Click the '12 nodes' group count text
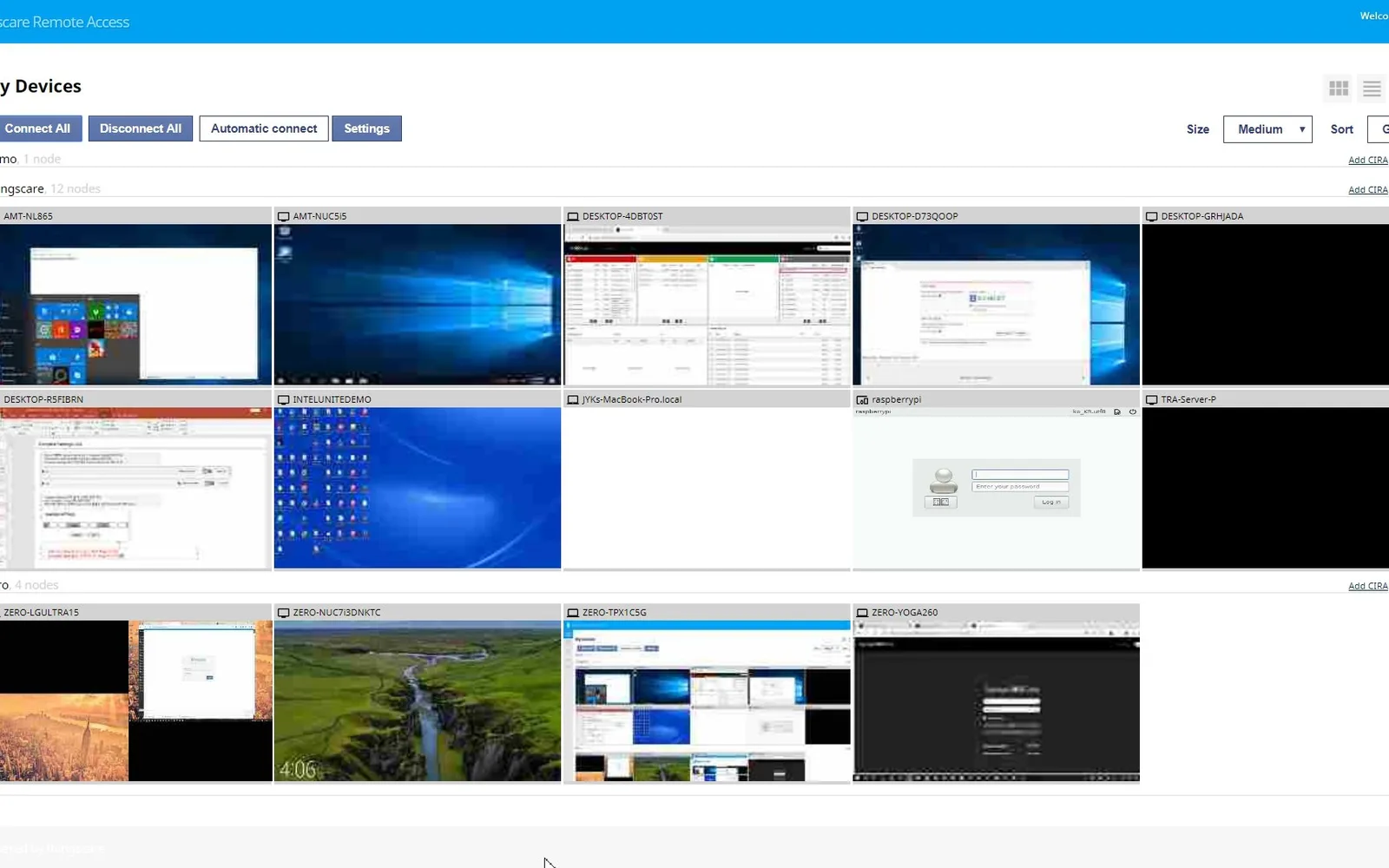Screen dimensions: 1389x868 coord(76,188)
